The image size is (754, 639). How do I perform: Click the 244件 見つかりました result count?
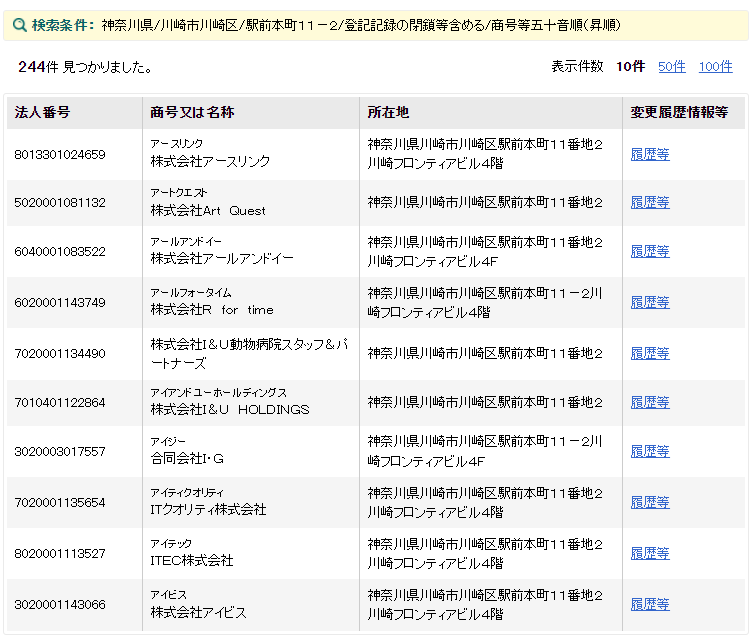click(x=85, y=67)
